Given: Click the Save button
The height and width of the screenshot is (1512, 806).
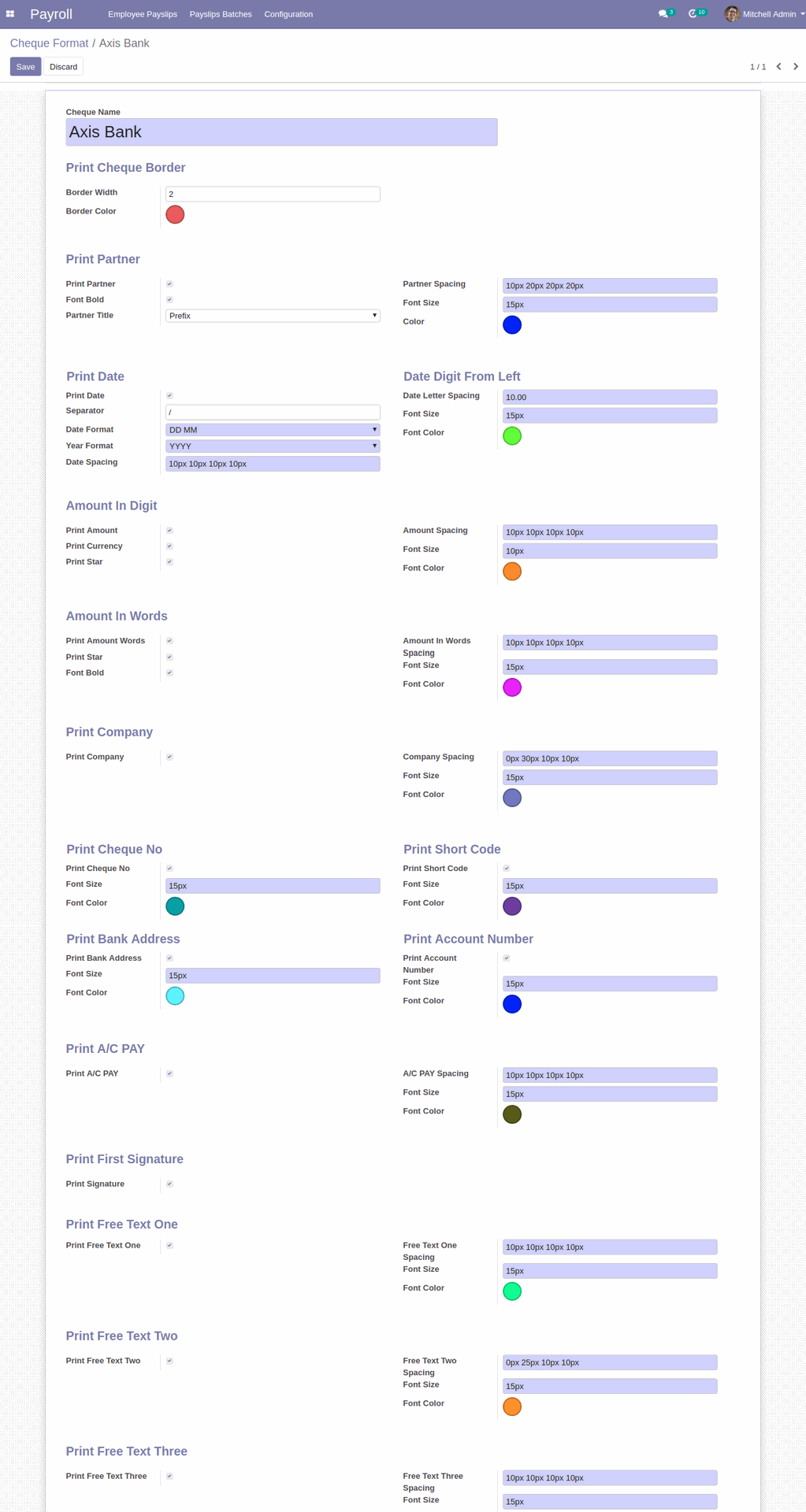Looking at the screenshot, I should point(25,67).
